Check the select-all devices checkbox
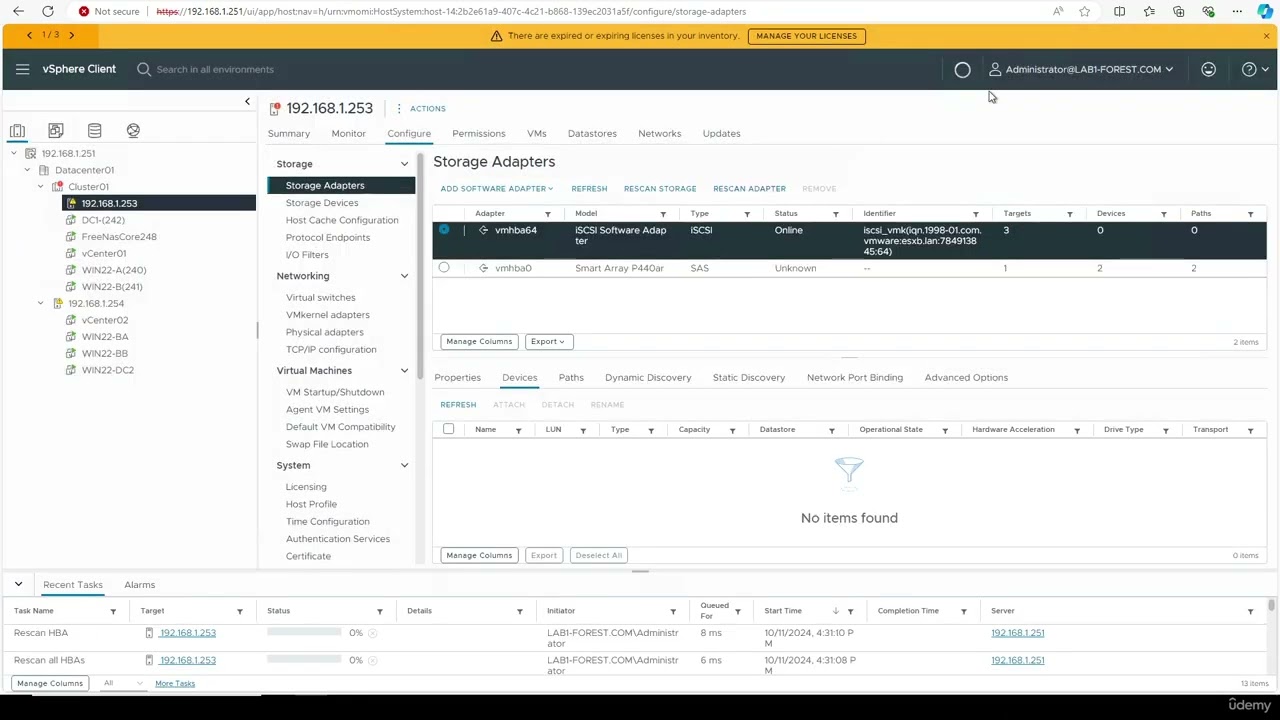This screenshot has height=720, width=1280. point(448,429)
